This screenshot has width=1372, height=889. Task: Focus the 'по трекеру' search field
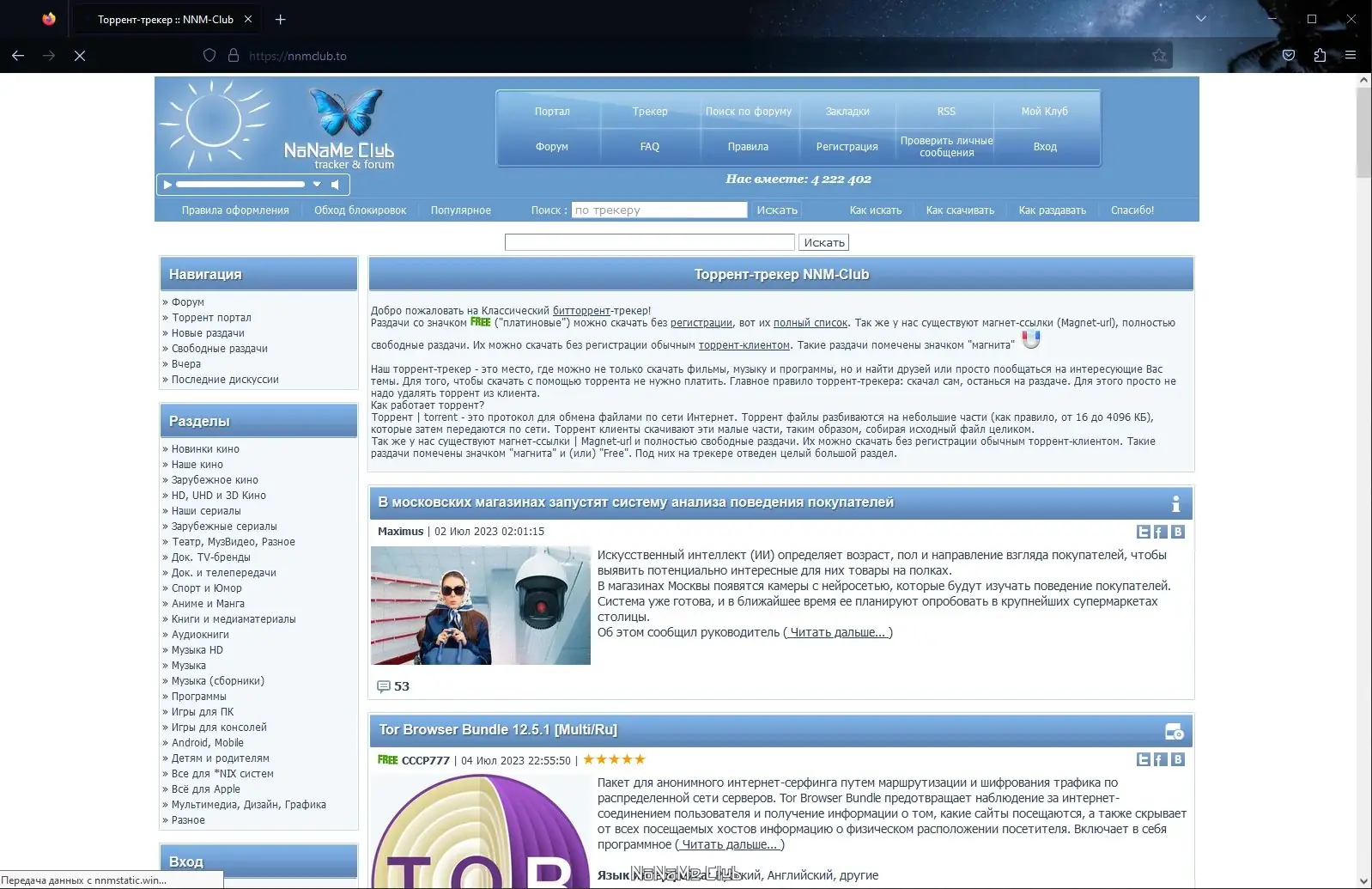click(659, 210)
